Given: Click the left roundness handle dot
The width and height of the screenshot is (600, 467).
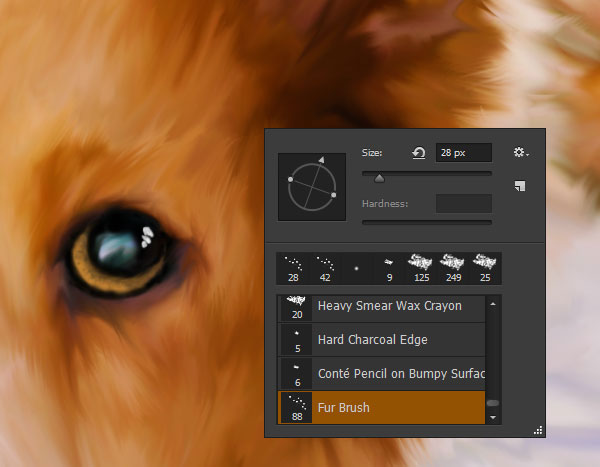Looking at the screenshot, I should click(290, 179).
